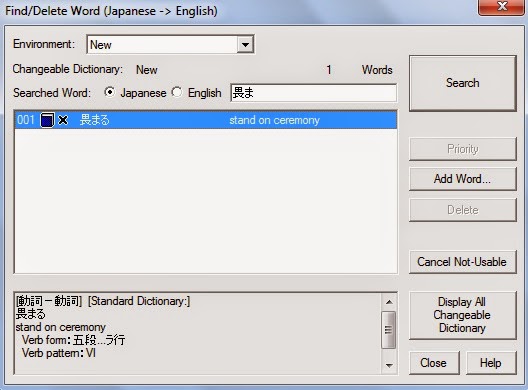The width and height of the screenshot is (528, 390).
Task: Select the English radio button
Action: click(177, 92)
